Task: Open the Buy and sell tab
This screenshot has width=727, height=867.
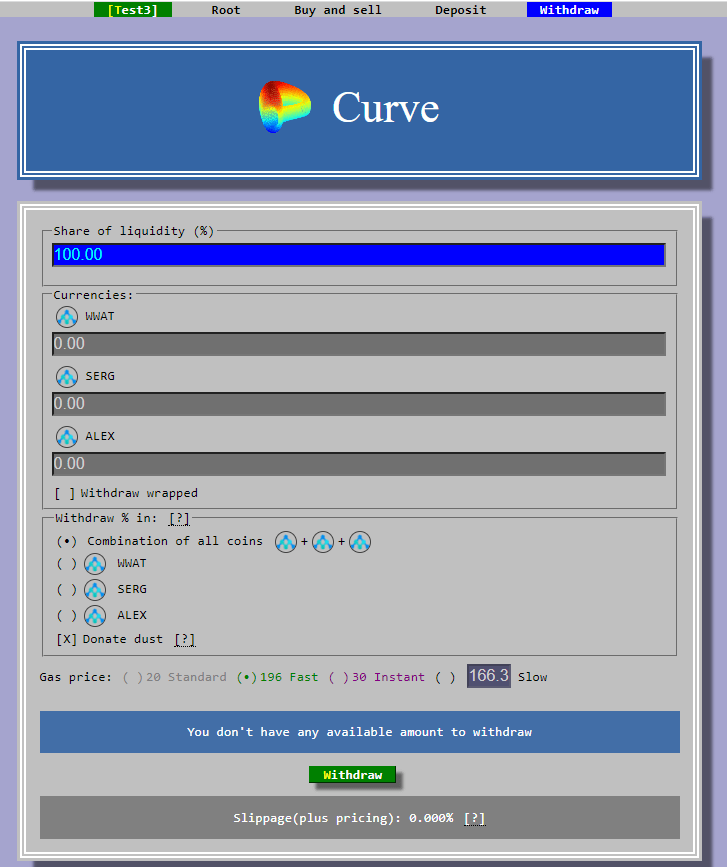Action: click(x=338, y=10)
